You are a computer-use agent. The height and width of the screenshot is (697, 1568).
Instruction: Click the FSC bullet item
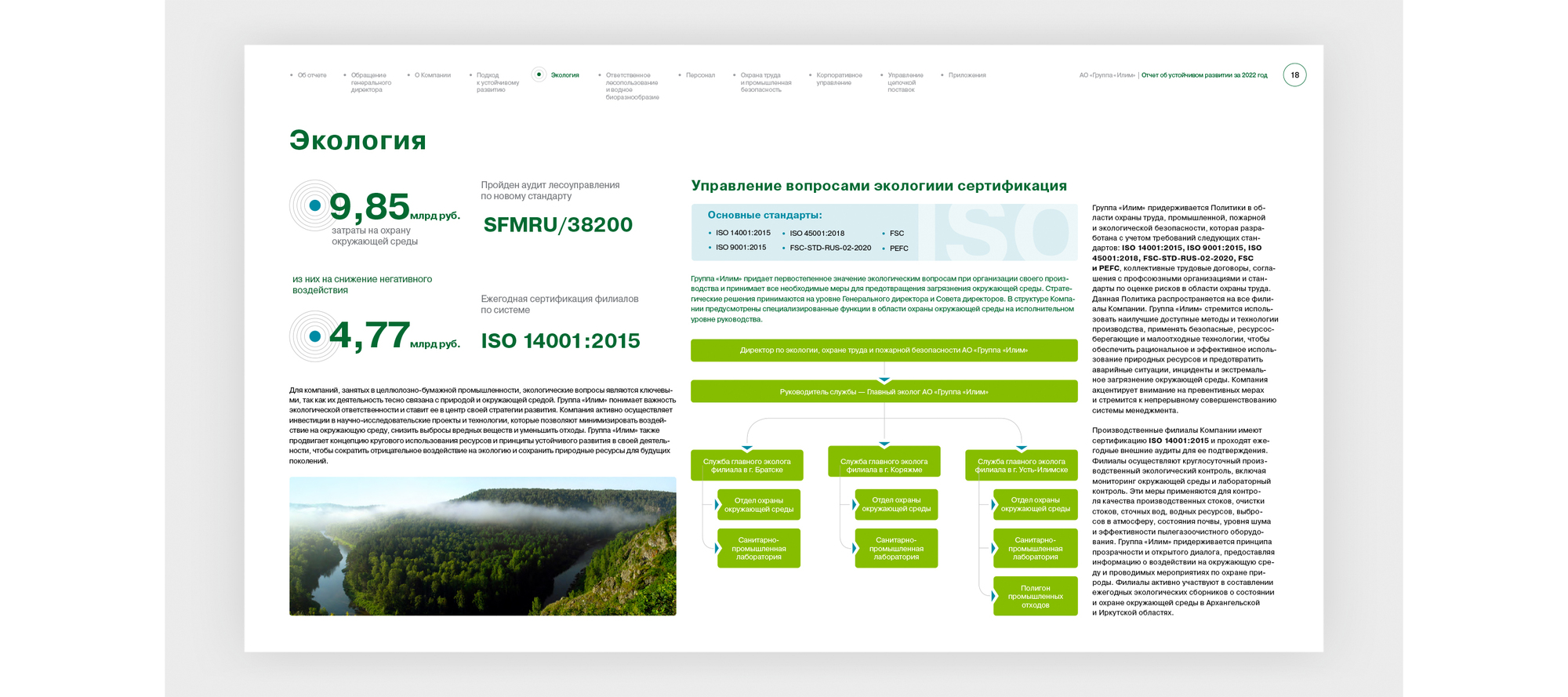(x=897, y=234)
